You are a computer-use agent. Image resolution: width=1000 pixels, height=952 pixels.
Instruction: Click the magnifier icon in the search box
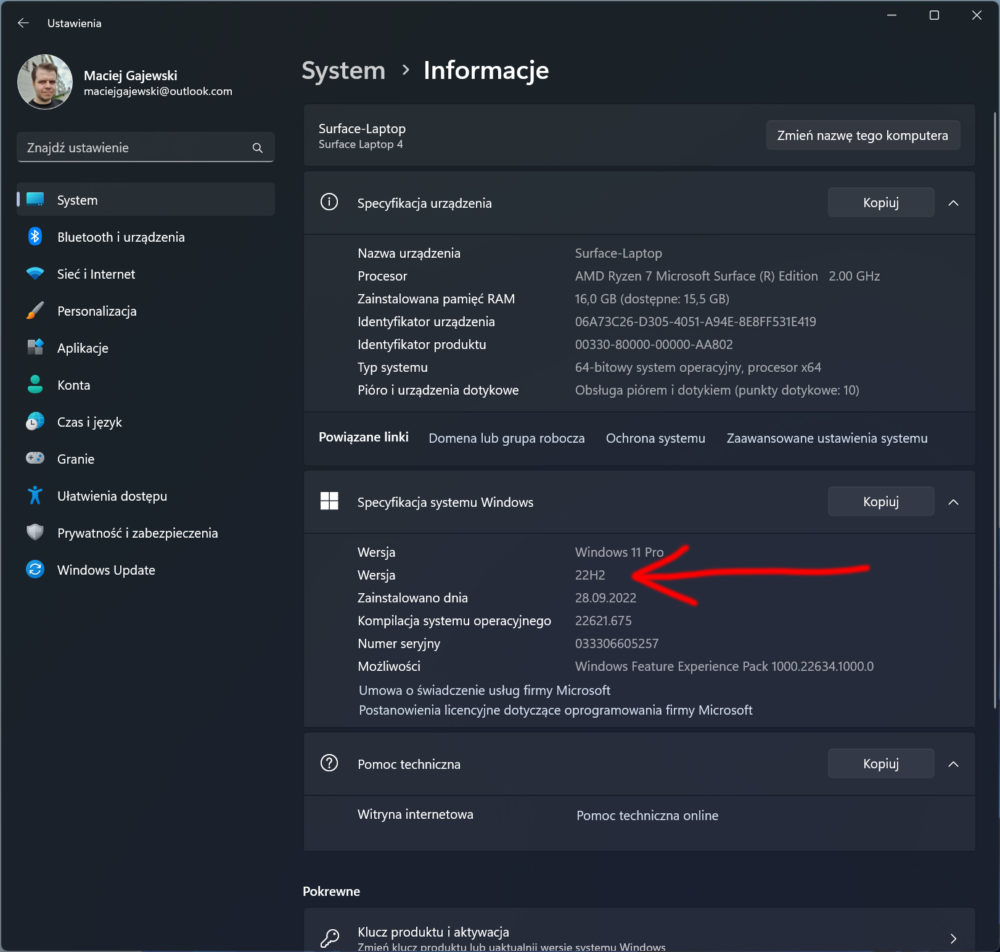pyautogui.click(x=258, y=148)
